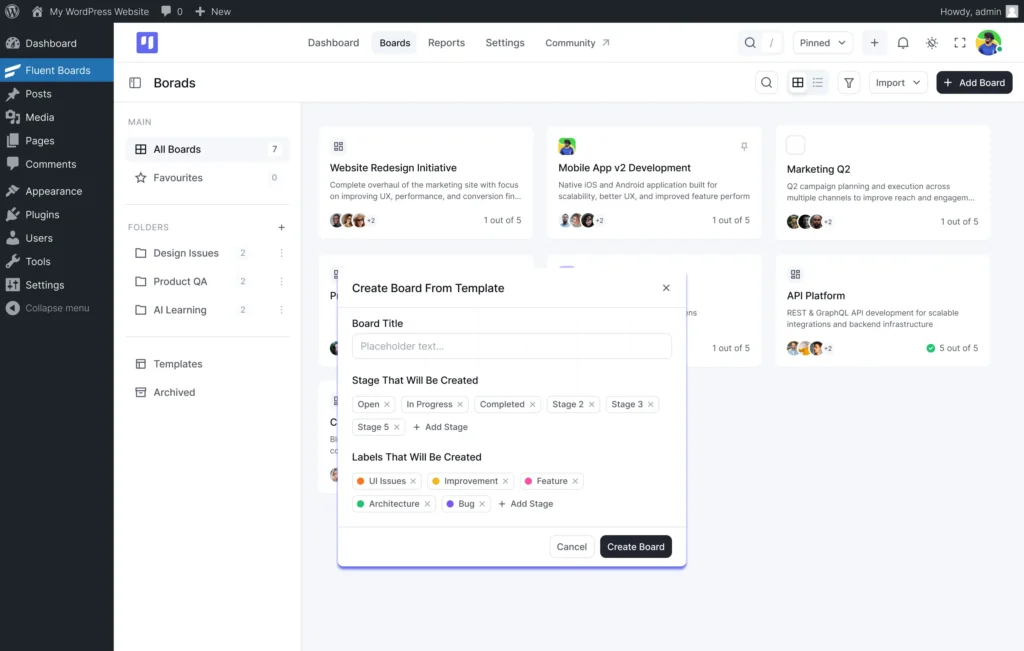Open the Community external link
The height and width of the screenshot is (651, 1024).
577,42
